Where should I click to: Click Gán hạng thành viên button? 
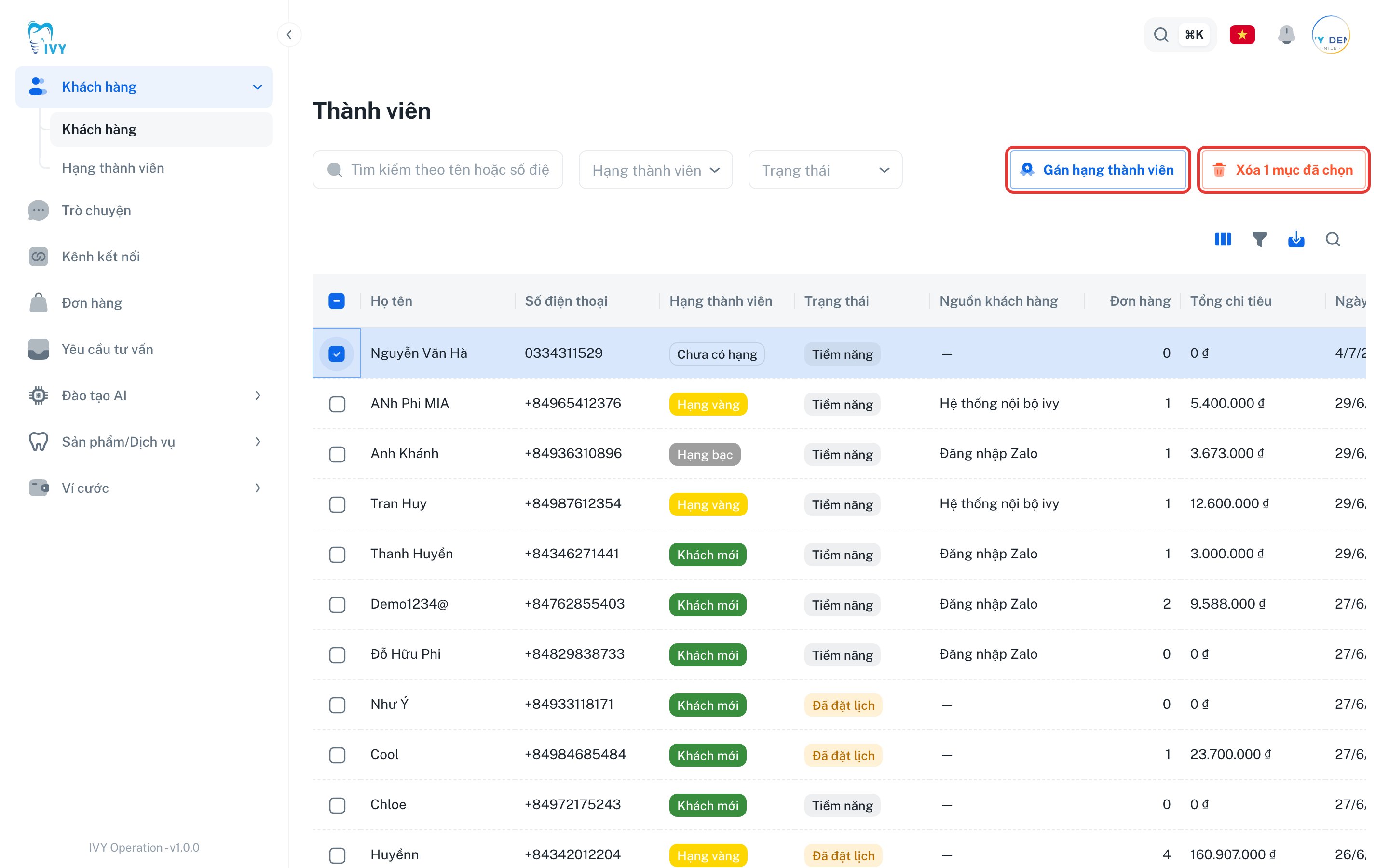pyautogui.click(x=1097, y=170)
